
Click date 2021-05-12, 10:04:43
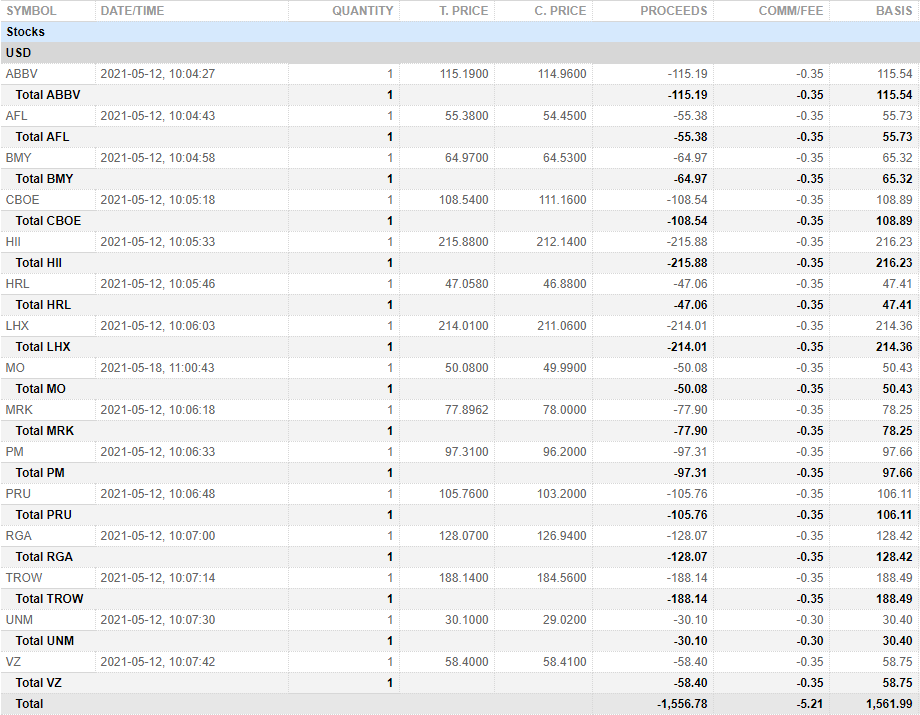coord(158,116)
